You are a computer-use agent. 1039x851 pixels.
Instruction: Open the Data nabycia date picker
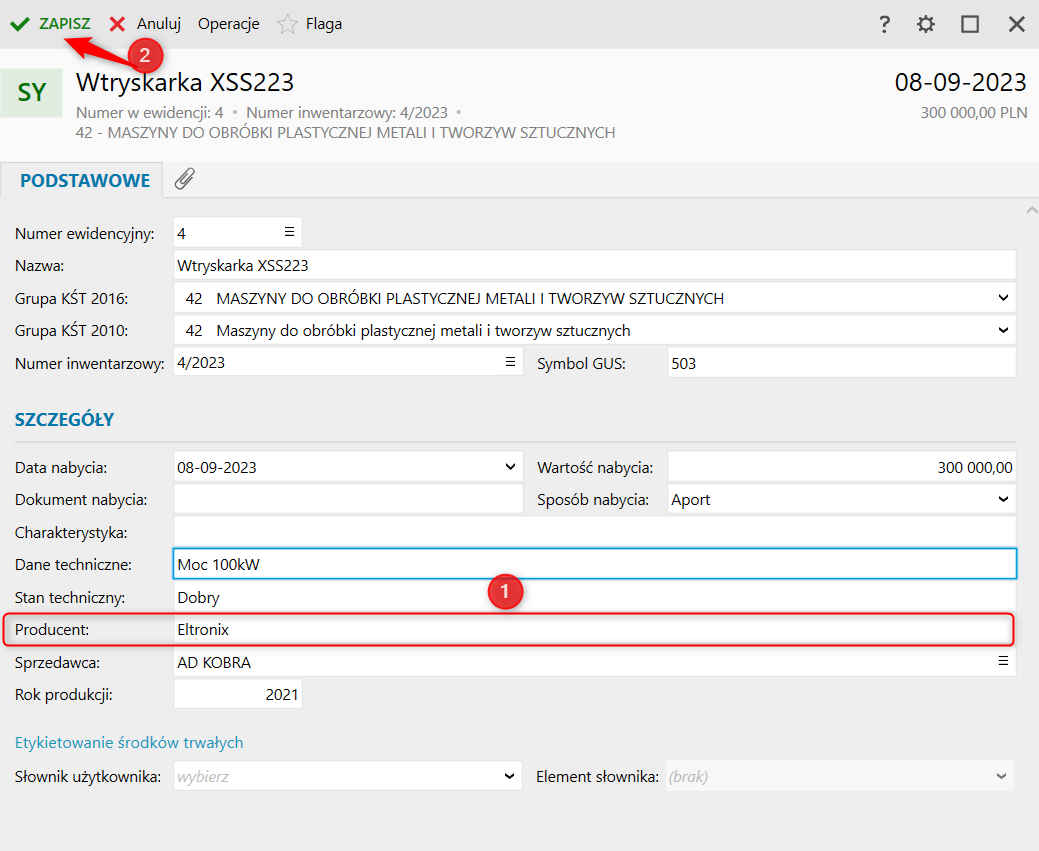pos(510,467)
